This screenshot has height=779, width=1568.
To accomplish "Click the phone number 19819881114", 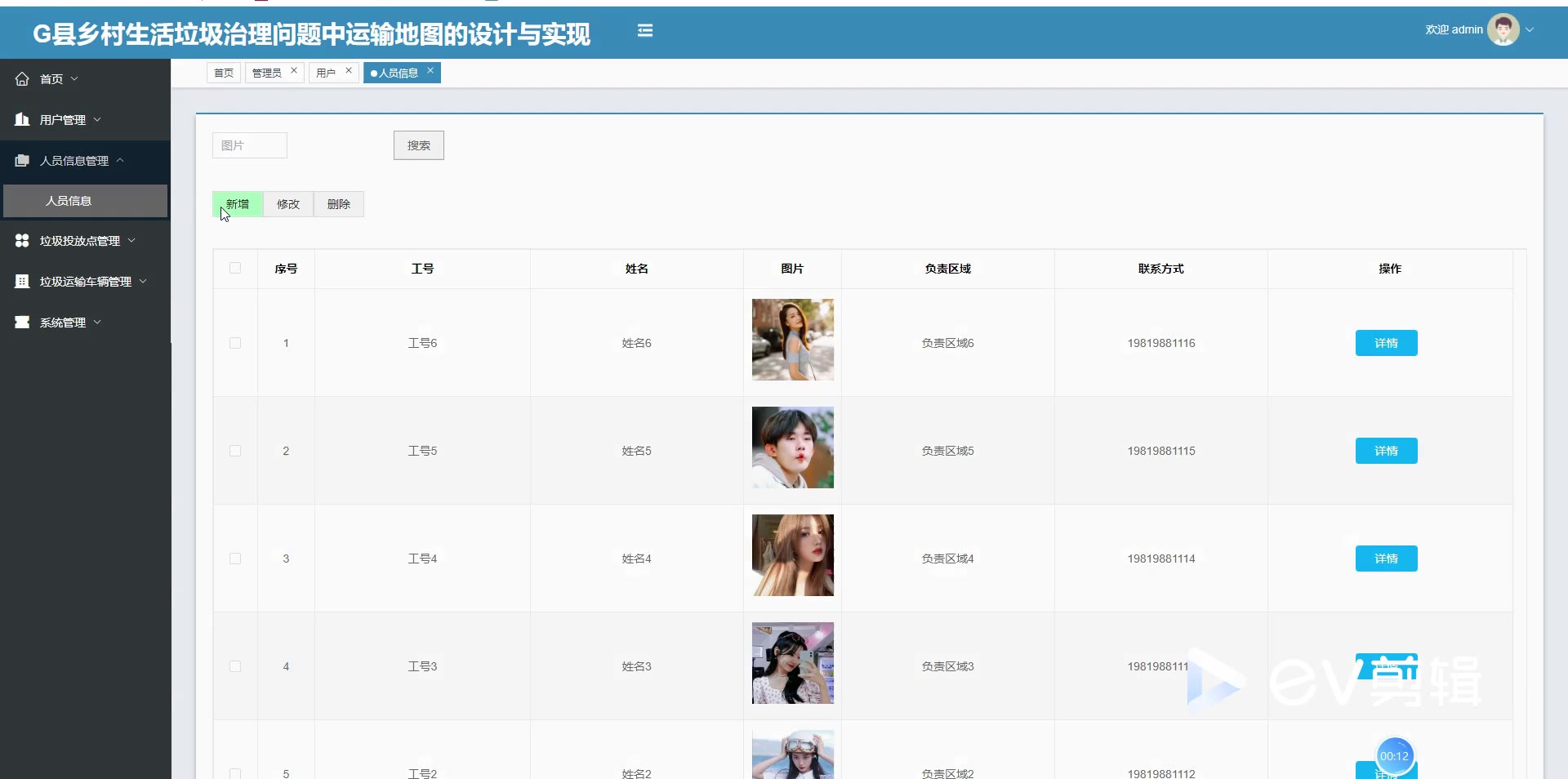I will pos(1161,559).
